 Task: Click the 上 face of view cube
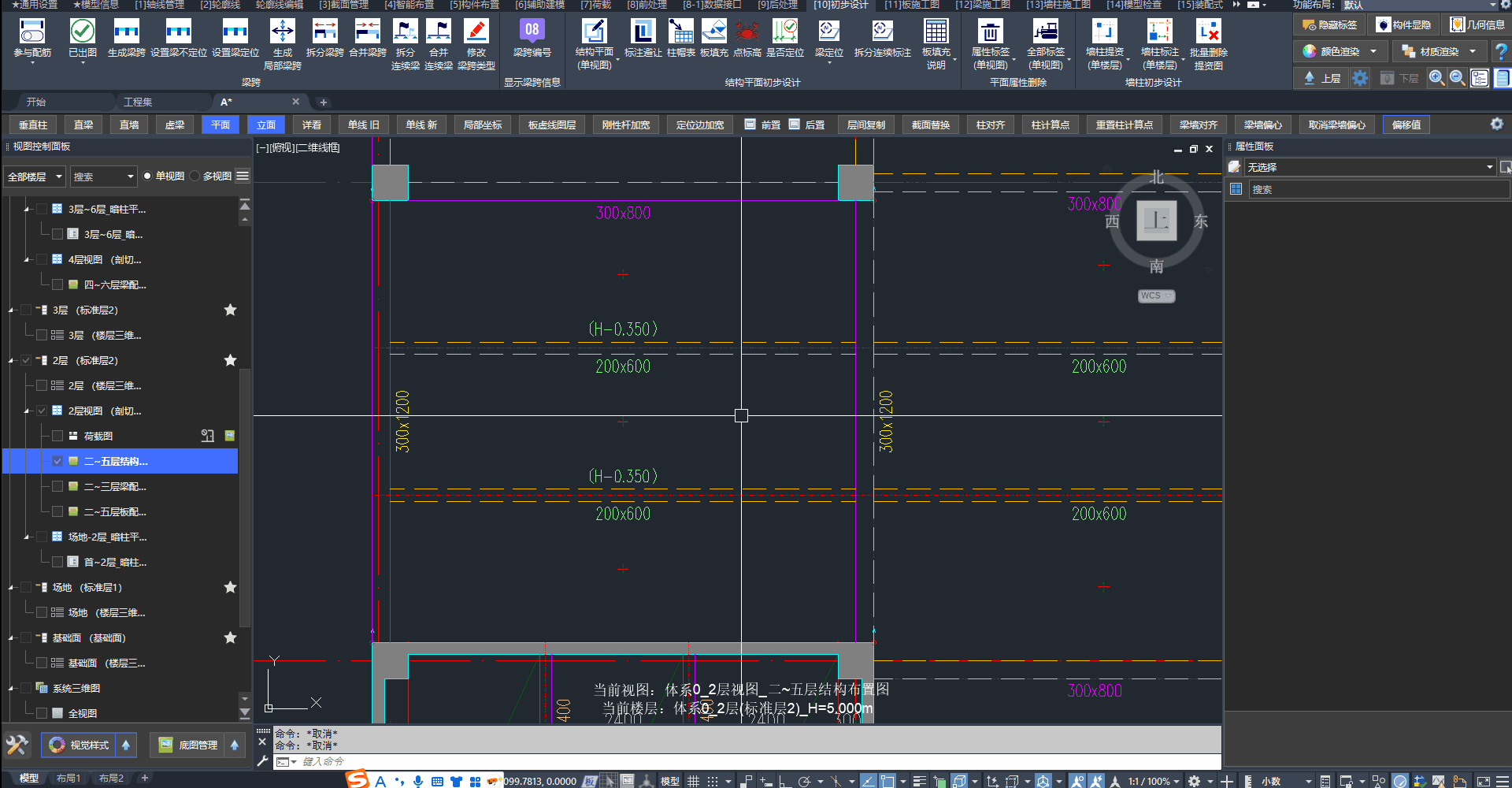[x=1156, y=221]
